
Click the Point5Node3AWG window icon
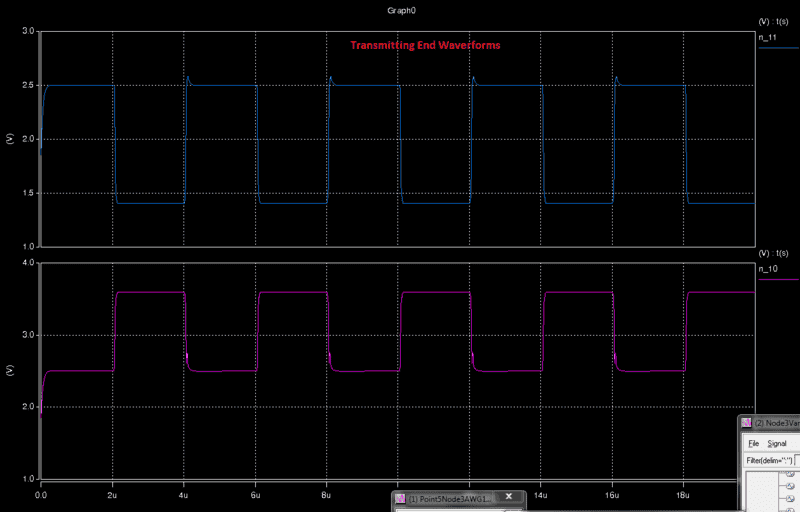(399, 498)
